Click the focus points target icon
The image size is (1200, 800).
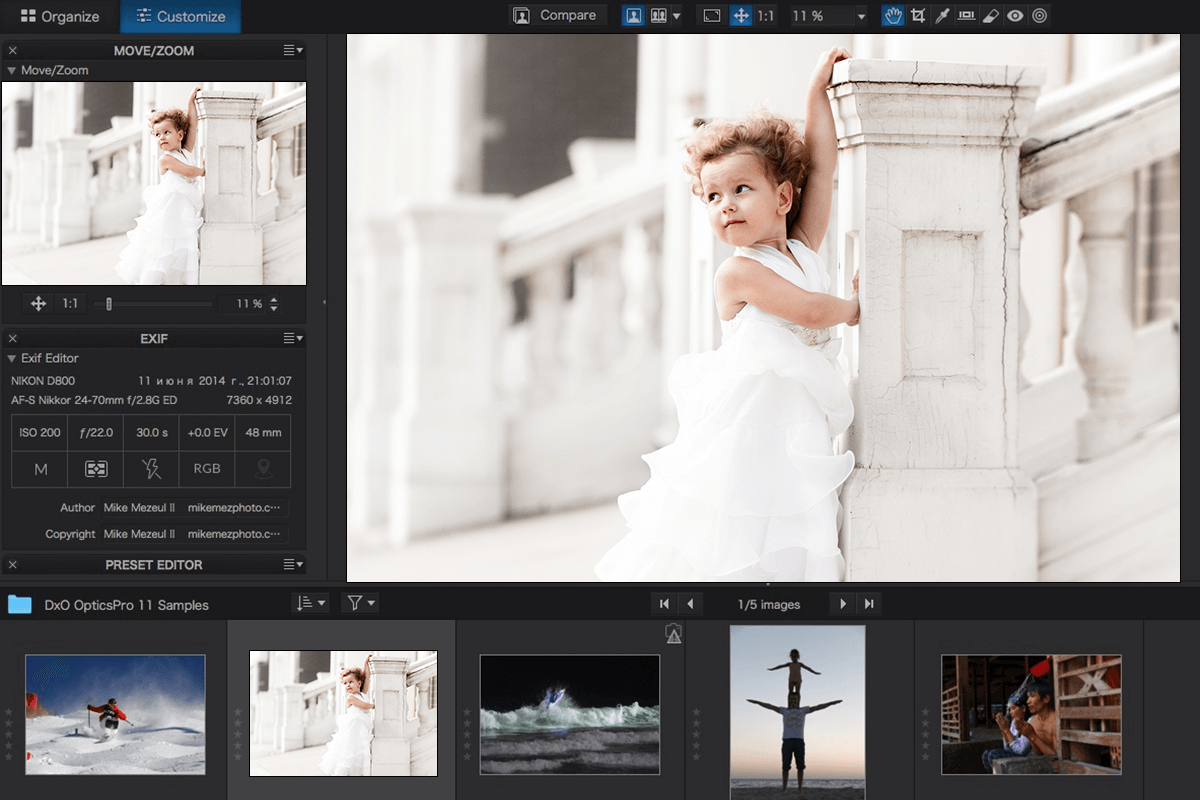[x=1039, y=15]
